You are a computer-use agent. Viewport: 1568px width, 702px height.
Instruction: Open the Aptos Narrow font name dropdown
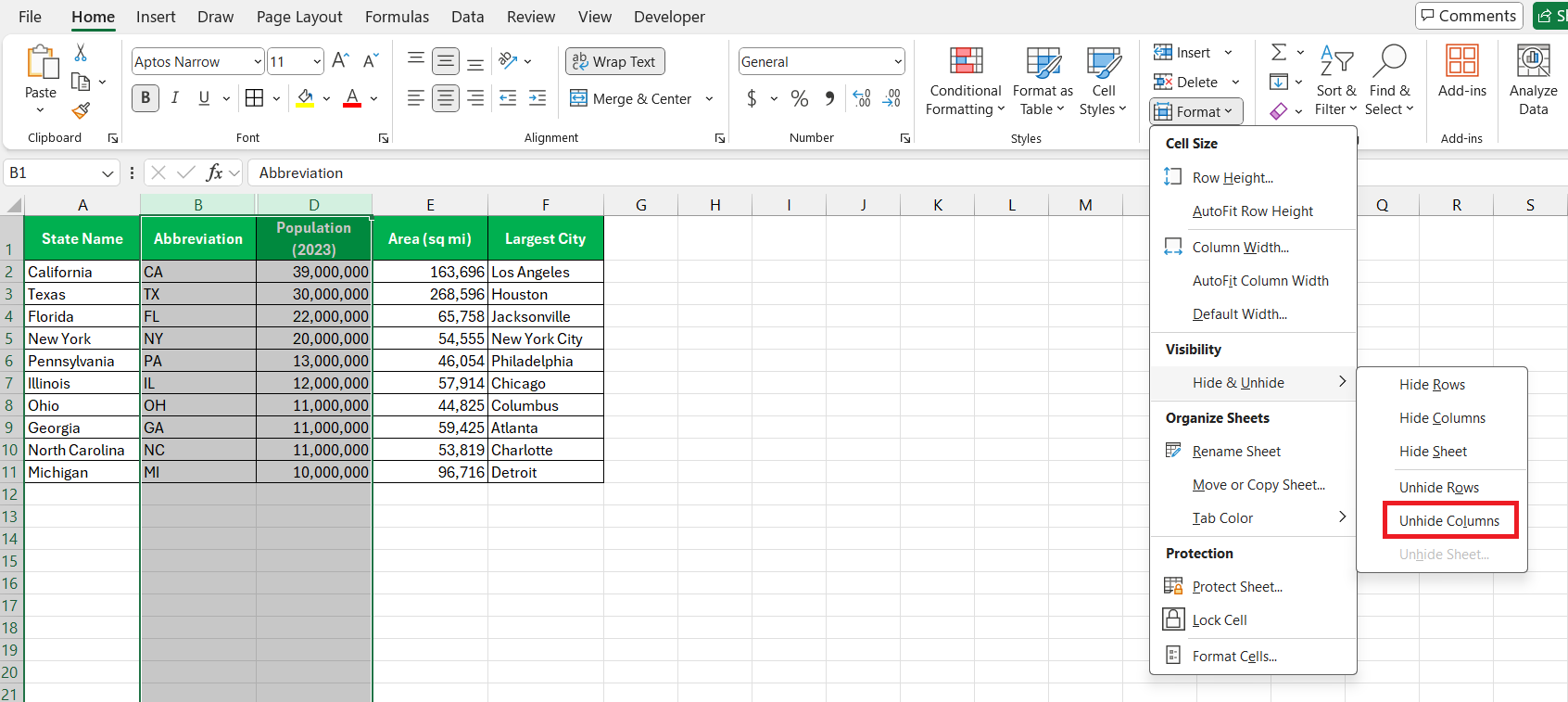(x=258, y=61)
